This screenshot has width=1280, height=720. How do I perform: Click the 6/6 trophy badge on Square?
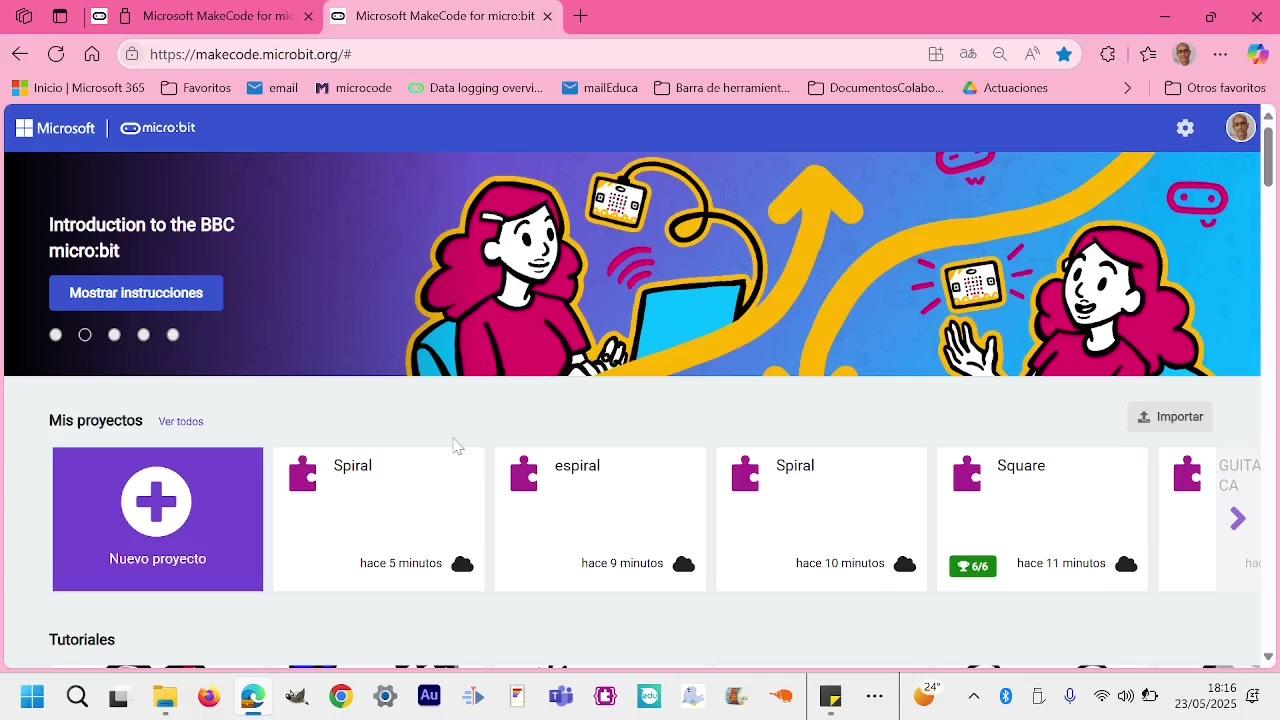(x=972, y=566)
